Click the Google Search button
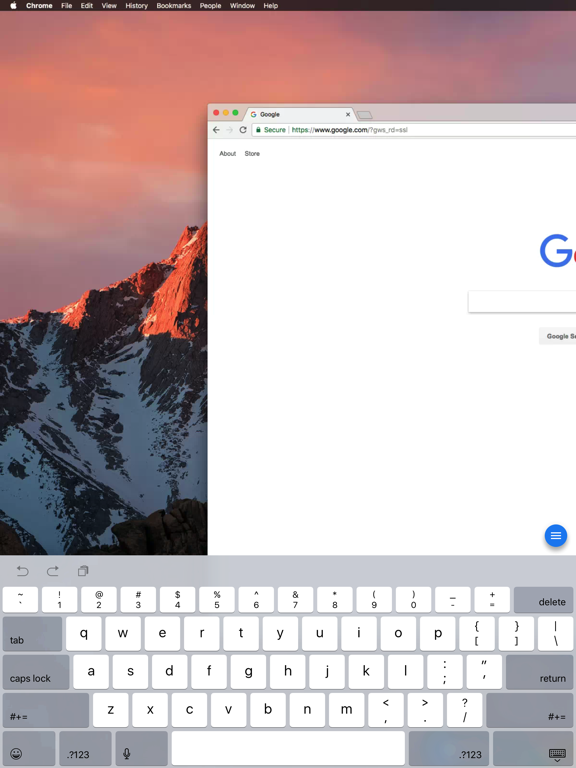The width and height of the screenshot is (576, 768). pyautogui.click(x=557, y=336)
